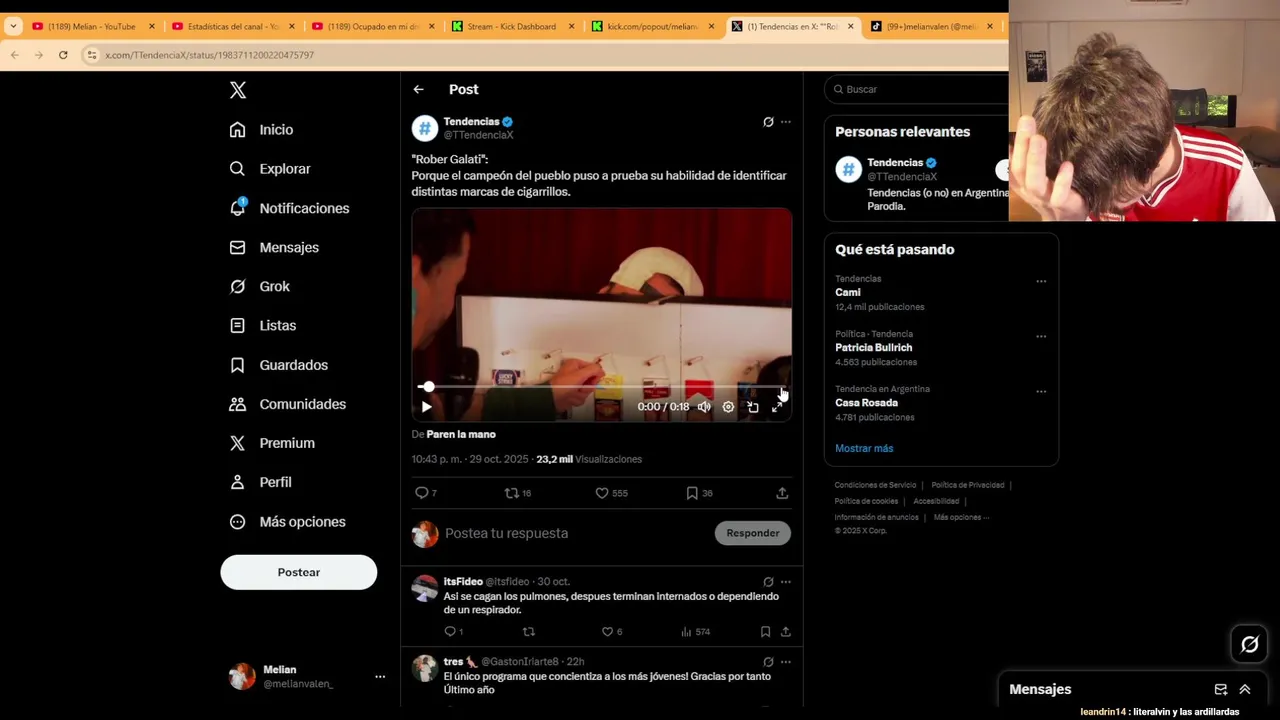1280x720 pixels.
Task: Open options for the Casa Rosada trend
Action: (x=1041, y=391)
